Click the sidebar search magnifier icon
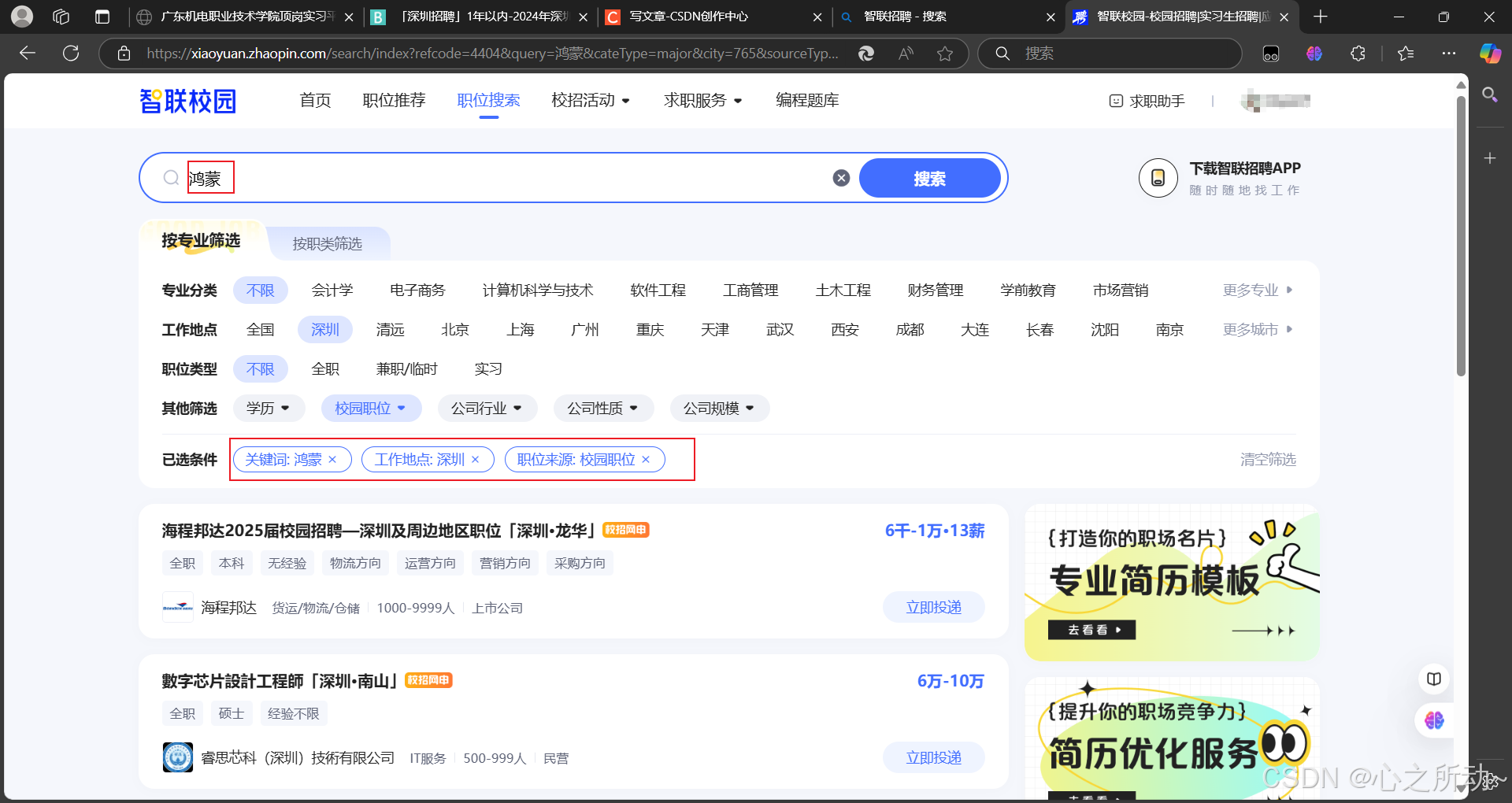Screen dimensions: 1512x803 pyautogui.click(x=1490, y=95)
